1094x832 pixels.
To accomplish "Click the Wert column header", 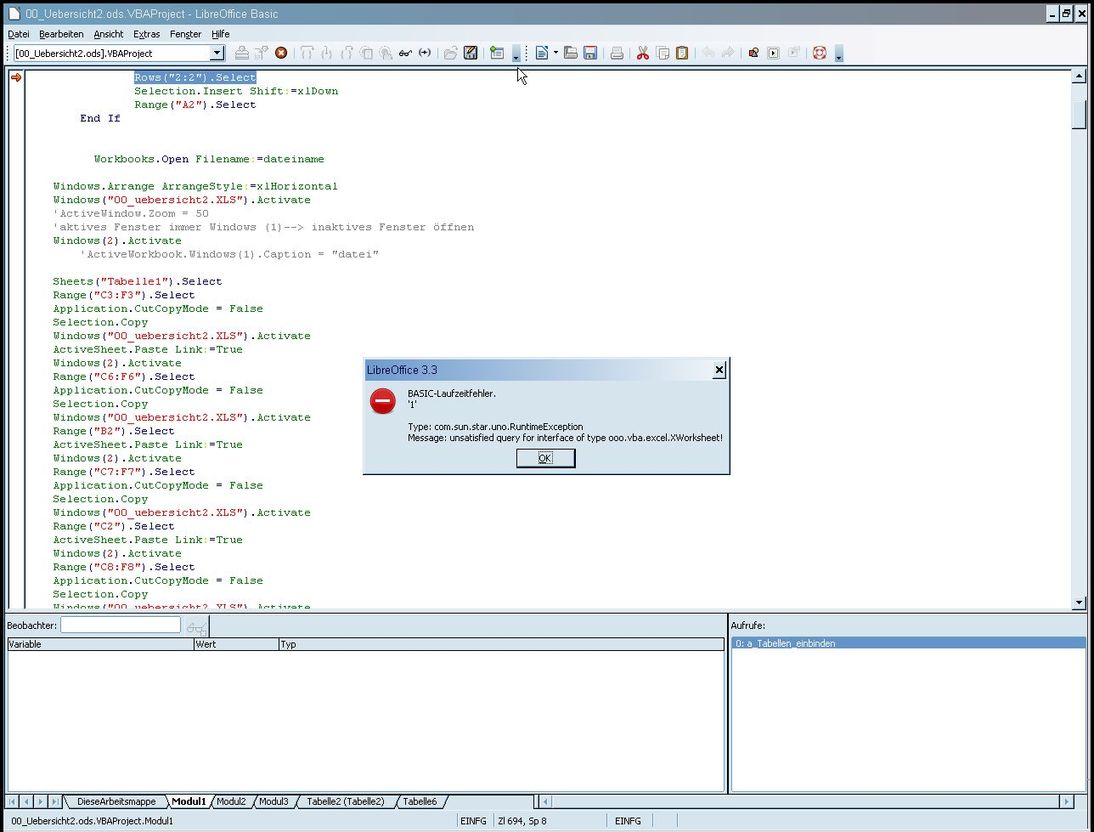I will coord(236,644).
